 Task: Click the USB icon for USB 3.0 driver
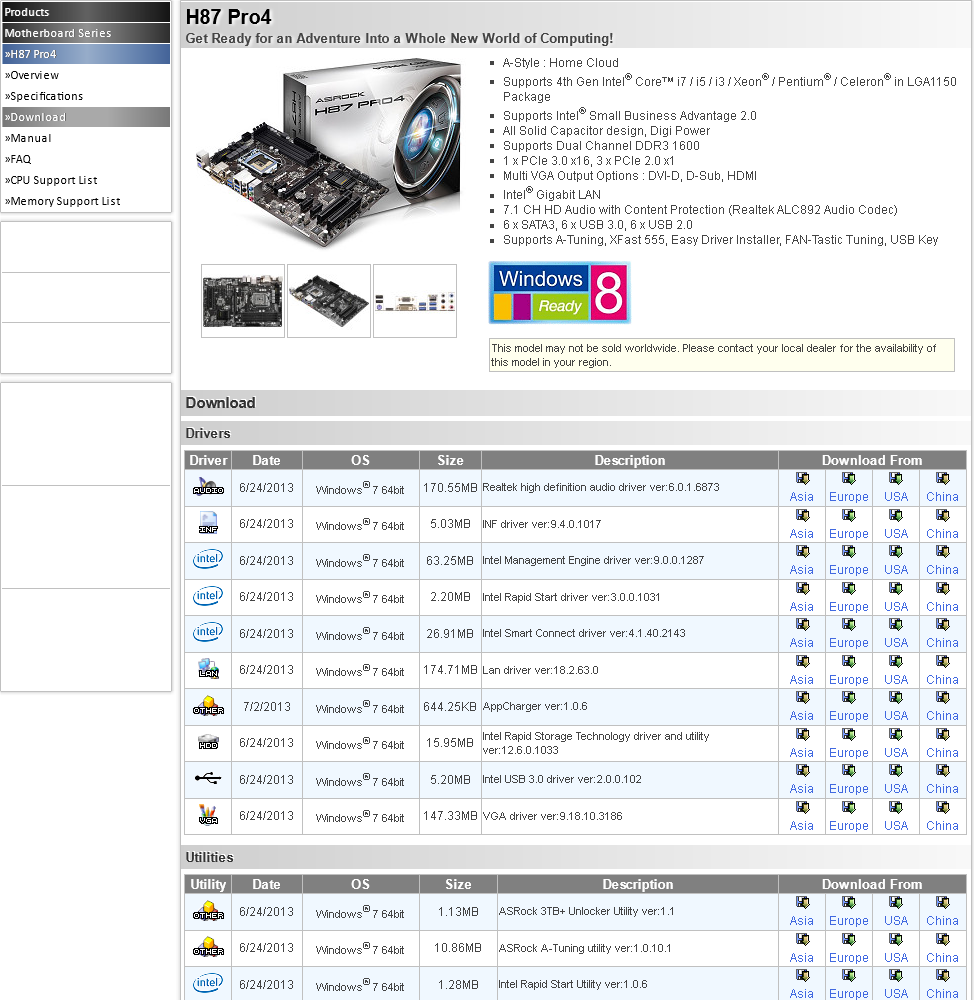[x=208, y=778]
